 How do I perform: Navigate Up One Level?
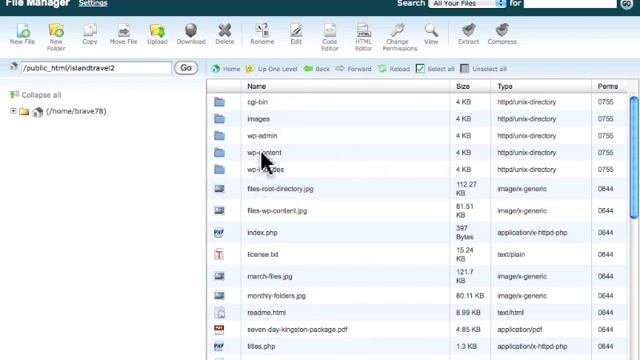tap(271, 69)
